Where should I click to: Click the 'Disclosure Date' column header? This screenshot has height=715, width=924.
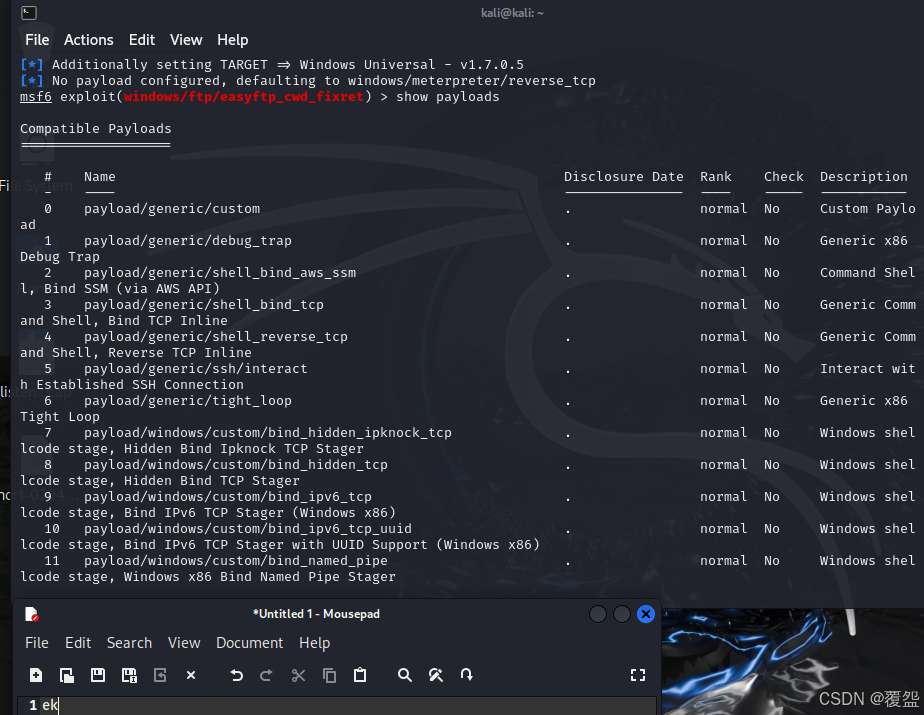(623, 177)
